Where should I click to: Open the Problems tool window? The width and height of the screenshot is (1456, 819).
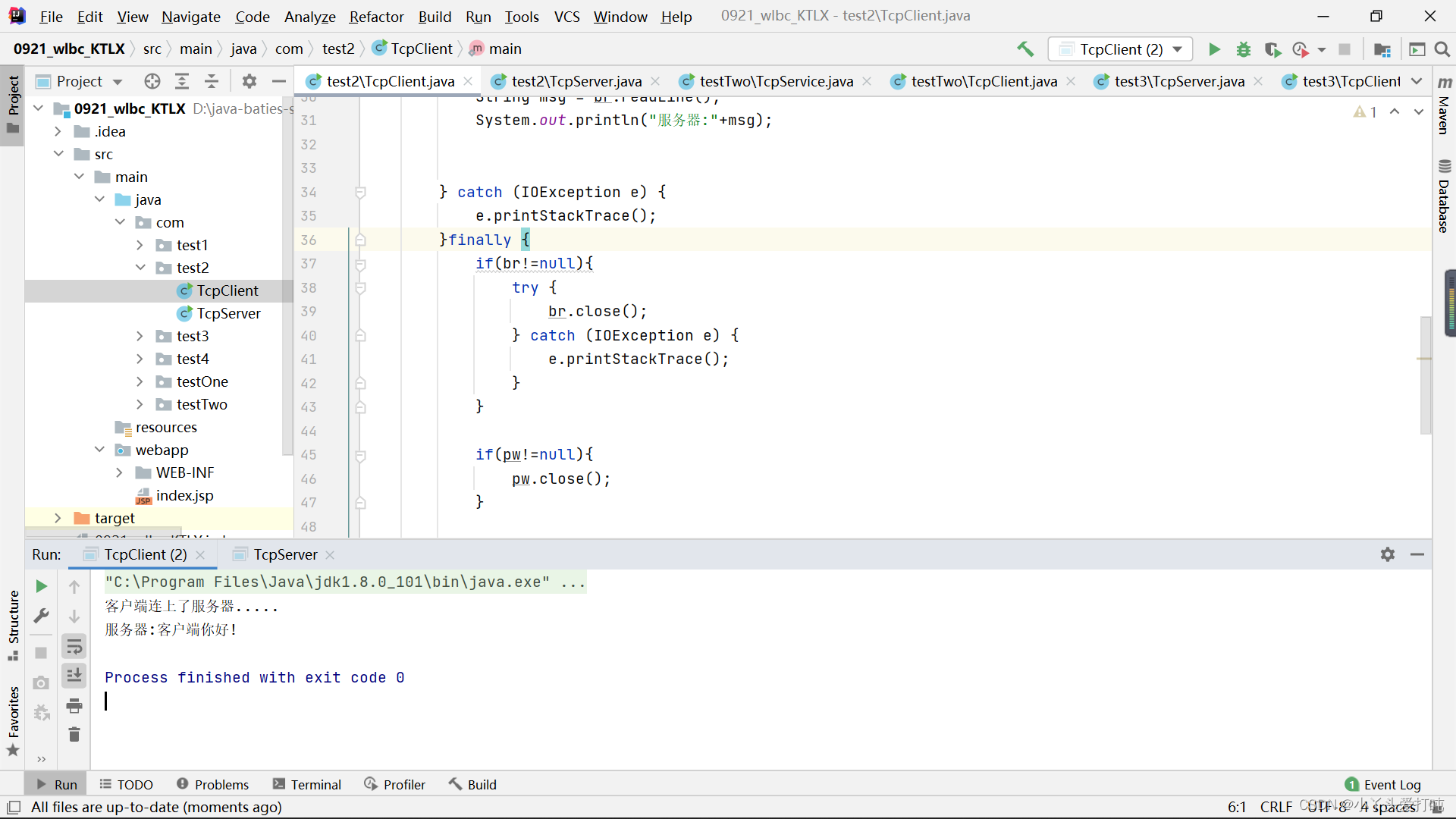point(212,784)
